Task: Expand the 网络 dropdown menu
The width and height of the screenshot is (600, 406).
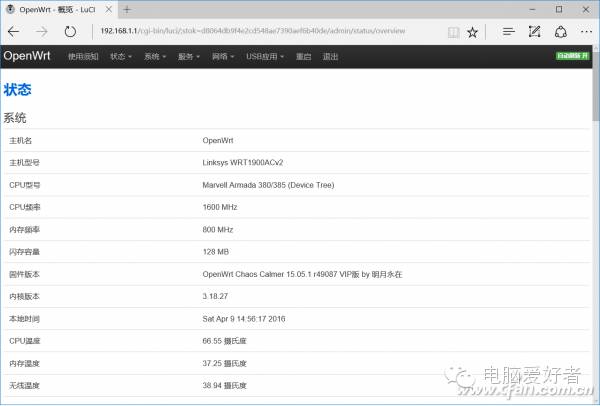Action: (223, 57)
